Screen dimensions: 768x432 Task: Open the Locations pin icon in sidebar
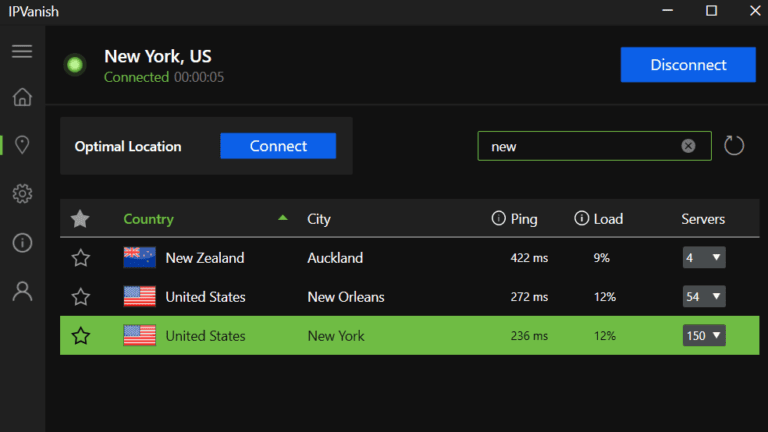point(22,145)
